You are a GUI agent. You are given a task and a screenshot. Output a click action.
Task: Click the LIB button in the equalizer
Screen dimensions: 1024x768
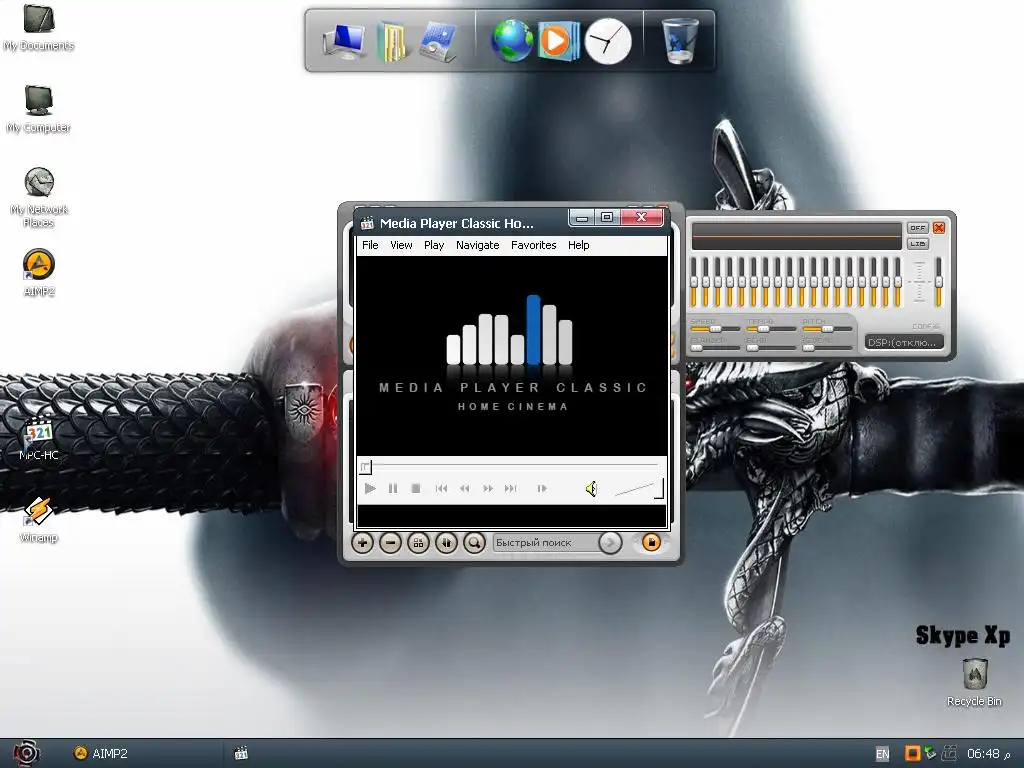918,244
